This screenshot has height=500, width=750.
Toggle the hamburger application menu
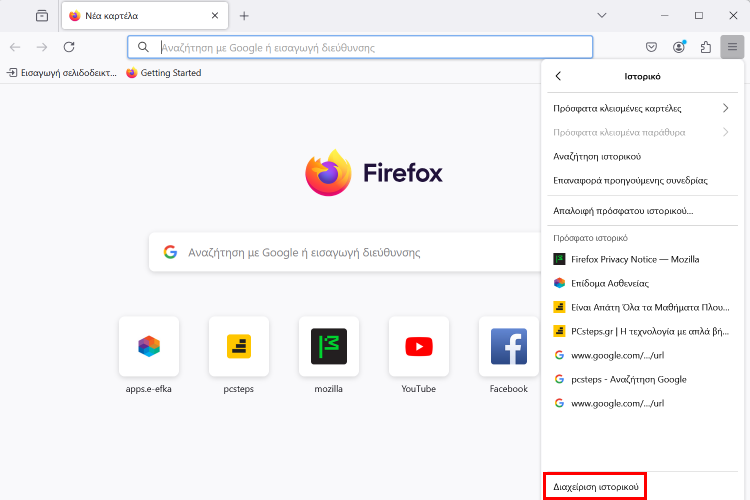(x=732, y=47)
